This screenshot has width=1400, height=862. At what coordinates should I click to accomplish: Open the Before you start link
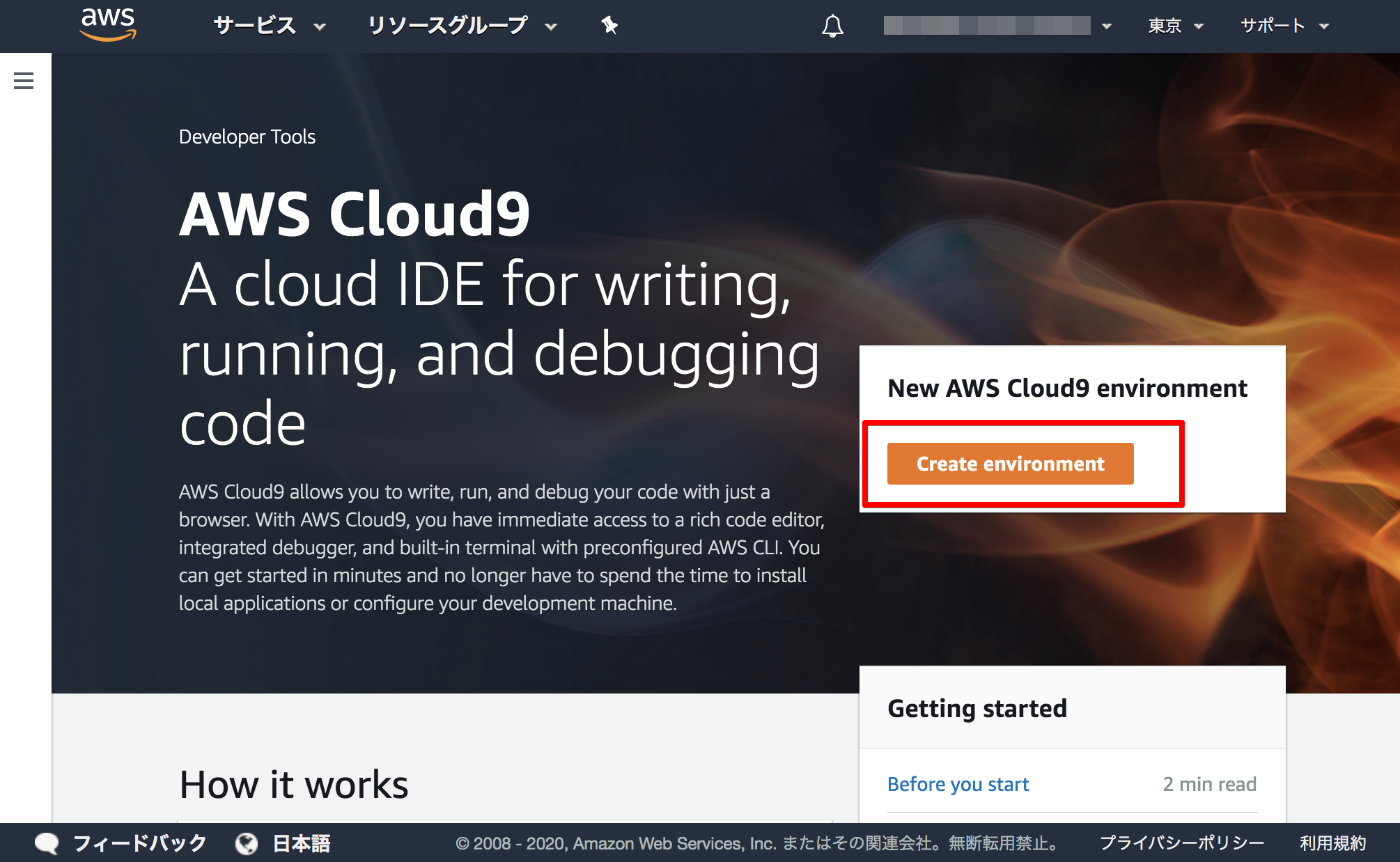click(958, 784)
